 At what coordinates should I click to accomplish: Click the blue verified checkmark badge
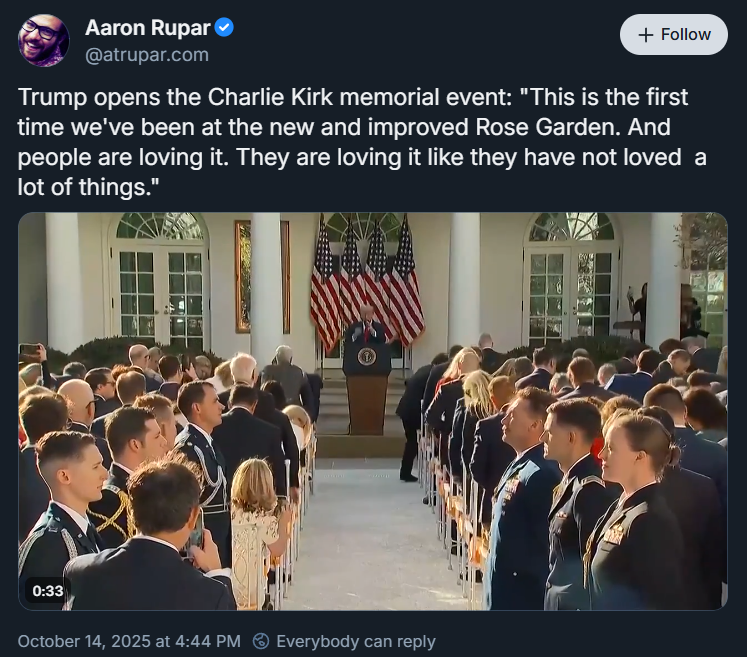pos(225,28)
